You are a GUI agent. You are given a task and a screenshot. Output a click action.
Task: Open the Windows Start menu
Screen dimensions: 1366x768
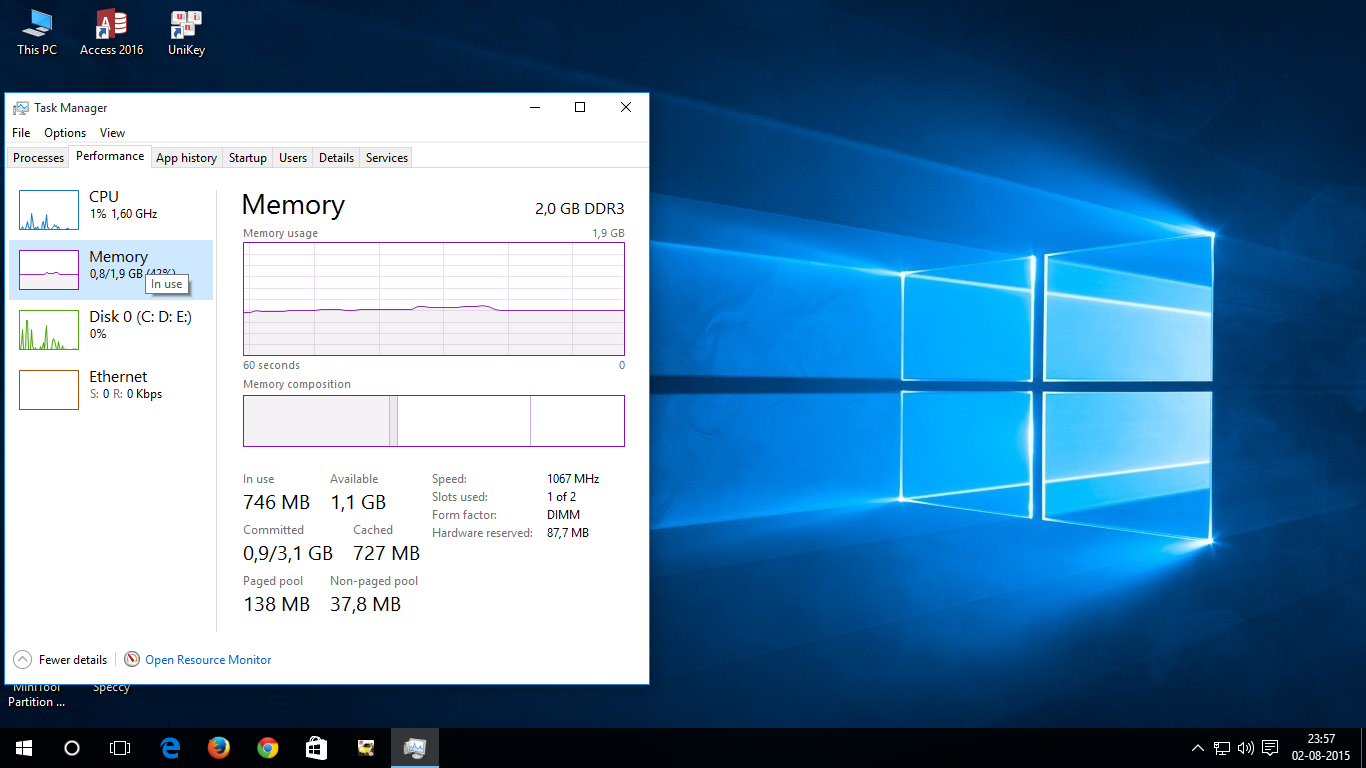click(x=24, y=748)
